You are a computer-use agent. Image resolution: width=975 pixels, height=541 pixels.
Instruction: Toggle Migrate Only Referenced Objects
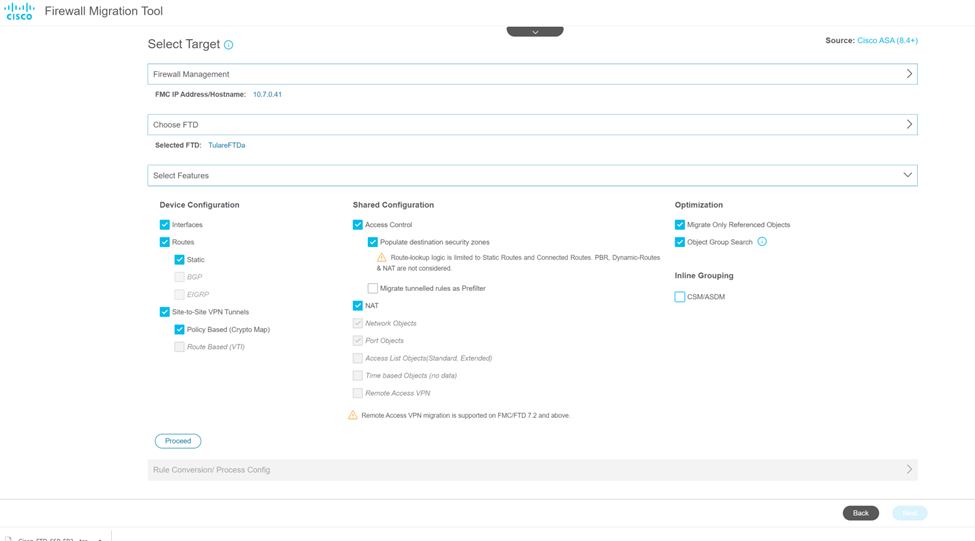coord(680,225)
